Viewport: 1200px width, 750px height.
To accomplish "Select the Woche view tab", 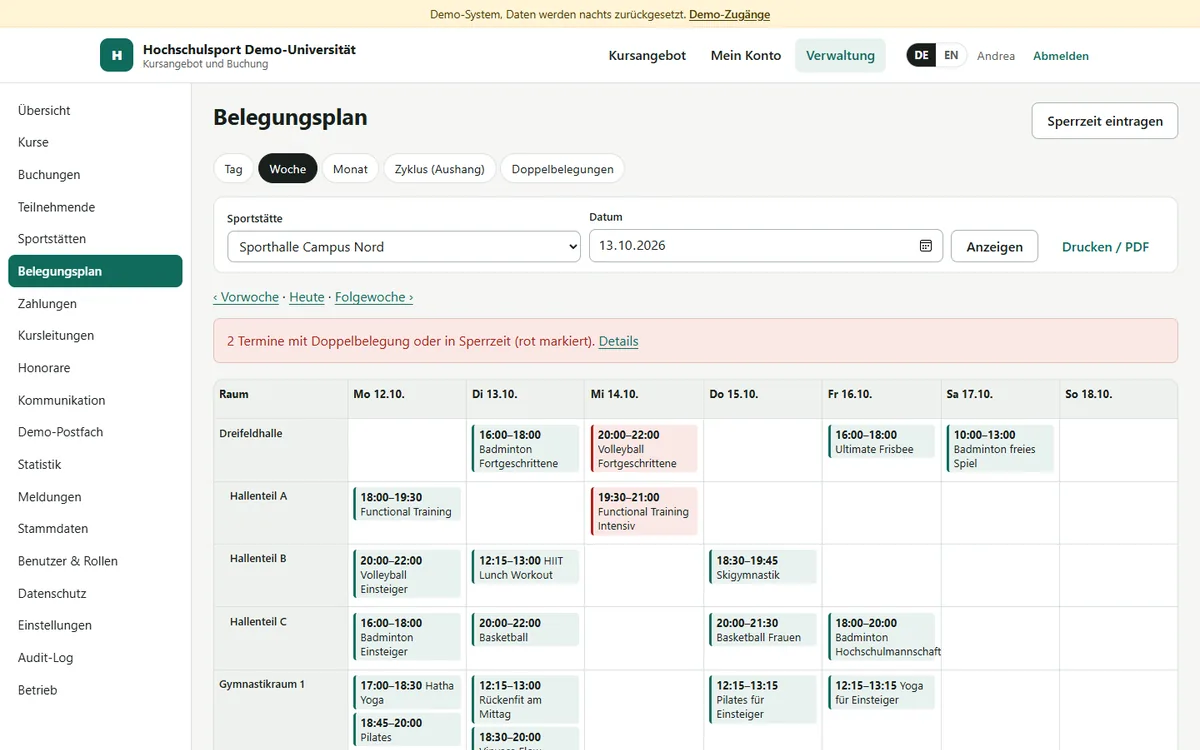I will tap(288, 169).
